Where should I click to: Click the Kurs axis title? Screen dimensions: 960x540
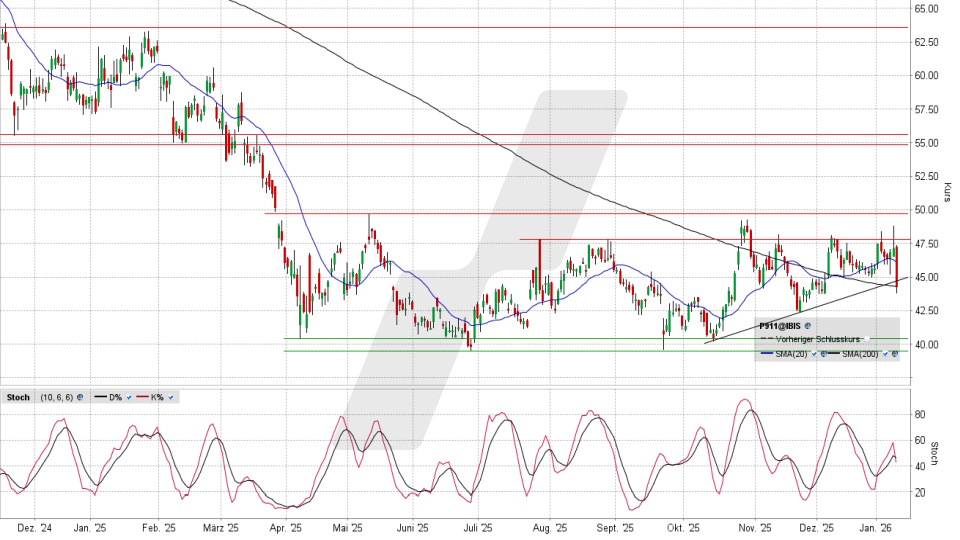(947, 190)
